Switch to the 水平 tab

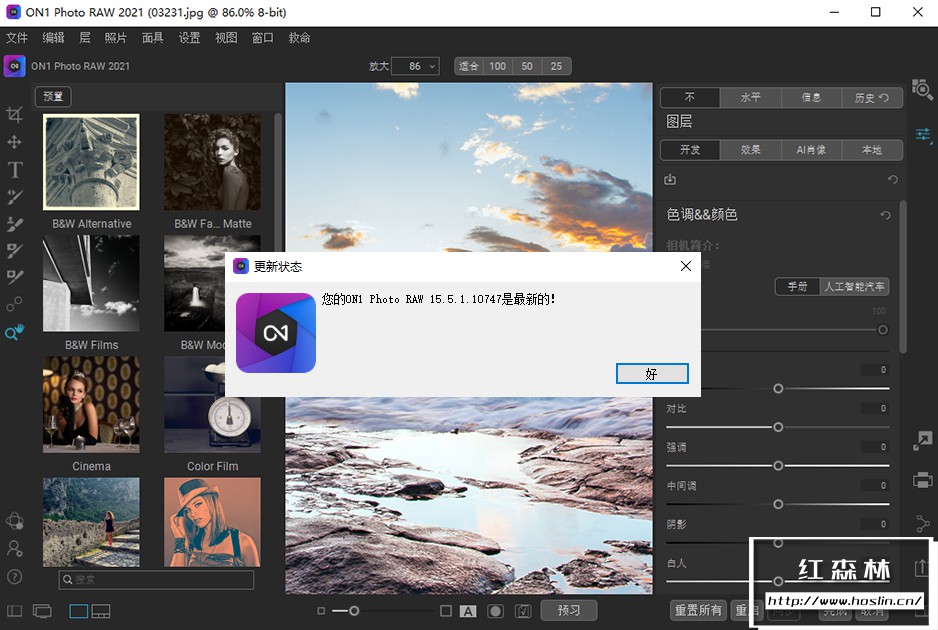751,97
